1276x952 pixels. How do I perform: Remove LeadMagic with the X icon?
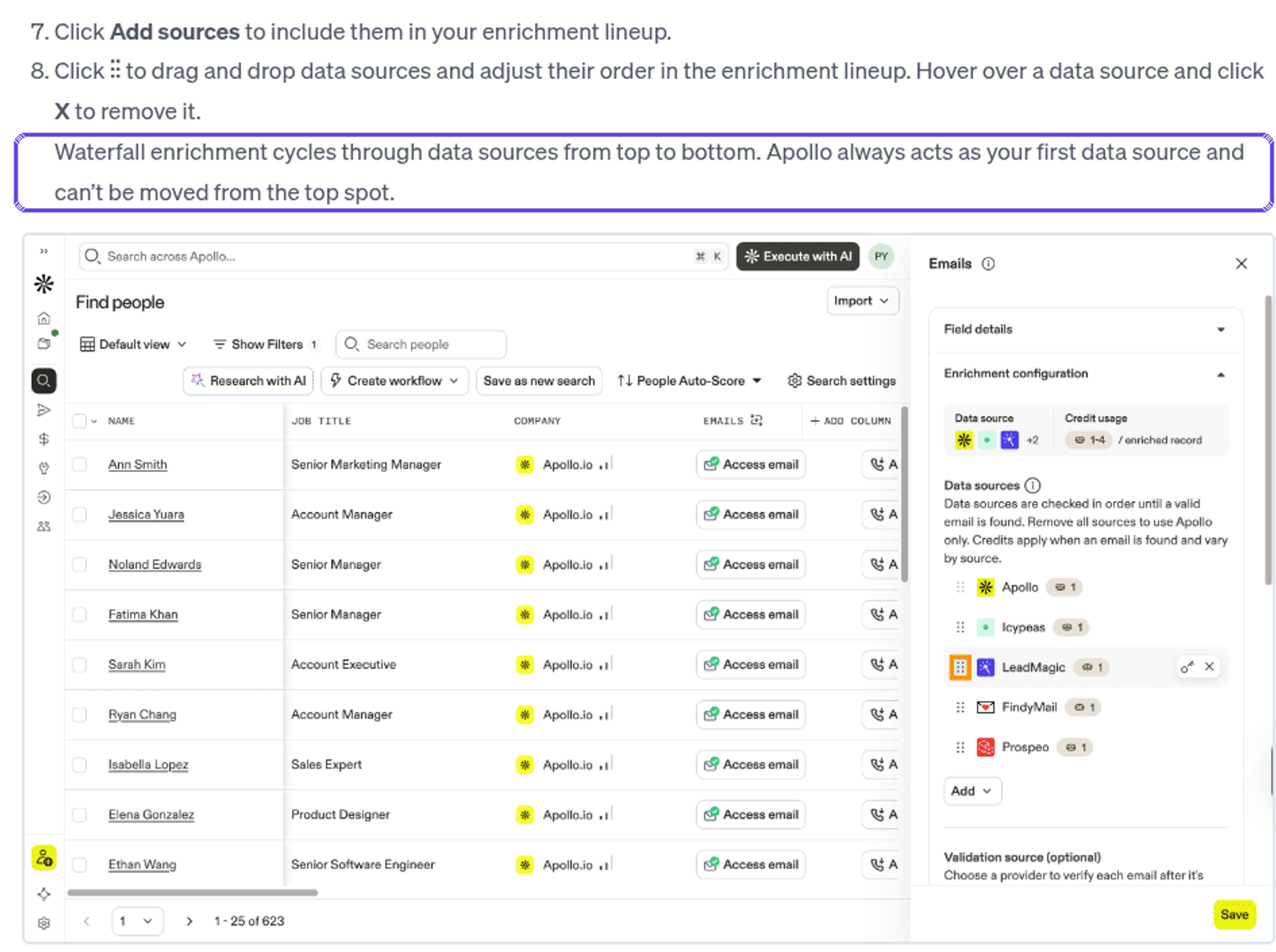point(1210,667)
